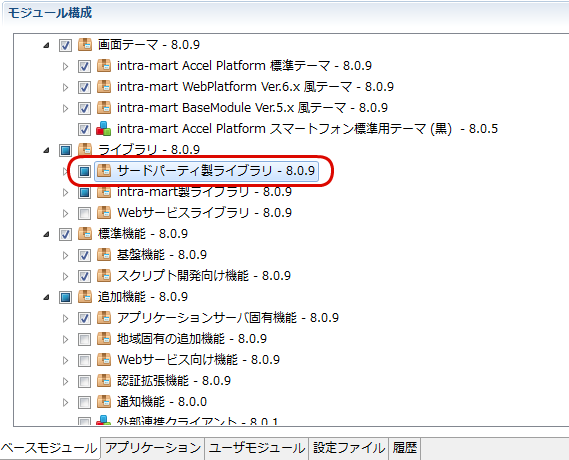Click package icon of 地域固有の追加機能
The width and height of the screenshot is (569, 460).
[x=104, y=339]
